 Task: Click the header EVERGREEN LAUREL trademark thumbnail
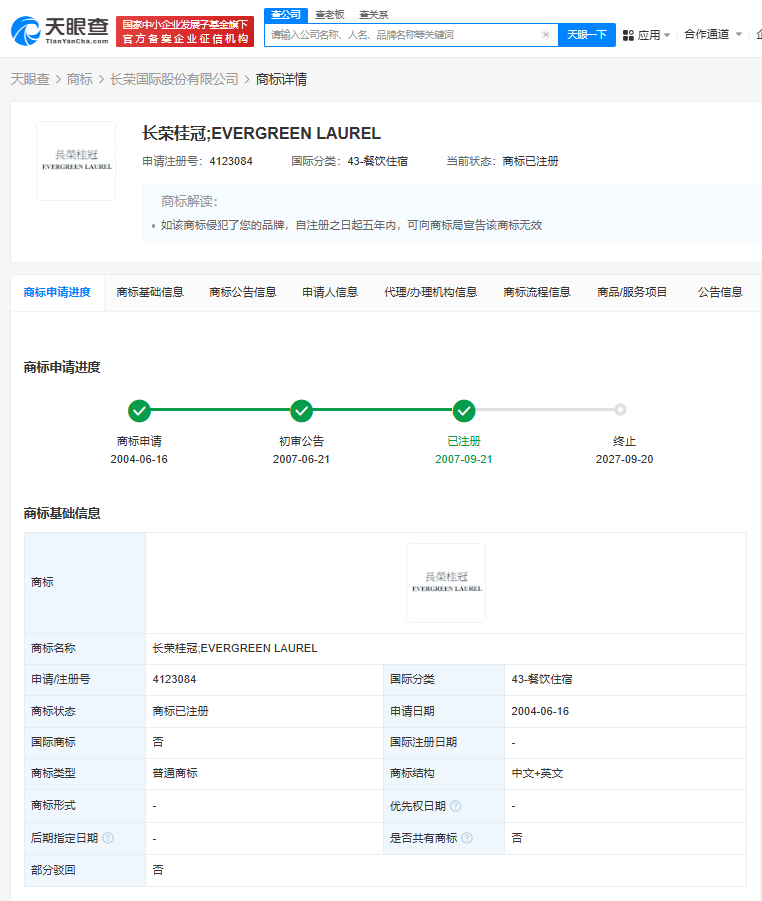[x=76, y=161]
